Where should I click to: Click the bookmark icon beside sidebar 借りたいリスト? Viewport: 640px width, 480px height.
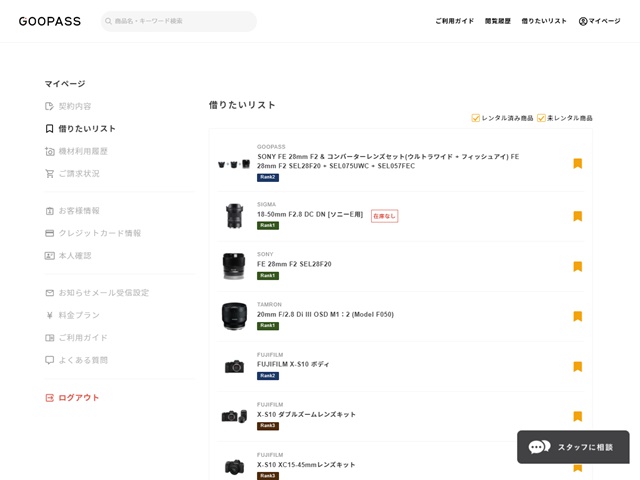pyautogui.click(x=49, y=129)
